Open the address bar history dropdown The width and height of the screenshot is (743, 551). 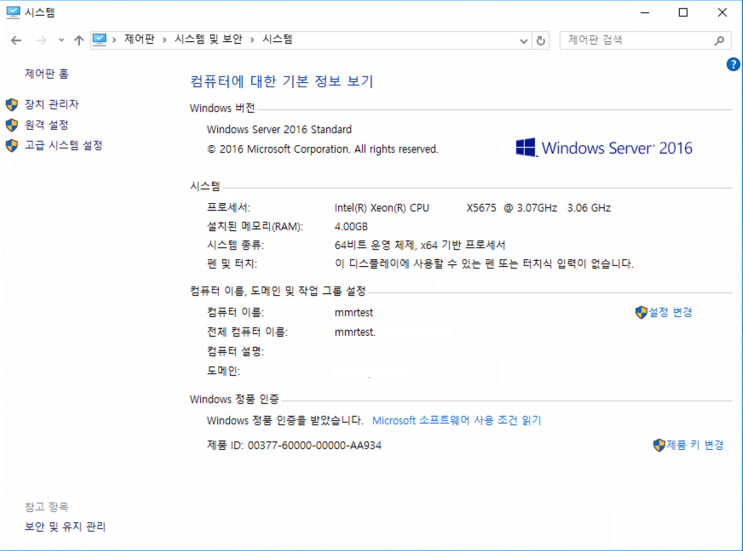pyautogui.click(x=524, y=41)
